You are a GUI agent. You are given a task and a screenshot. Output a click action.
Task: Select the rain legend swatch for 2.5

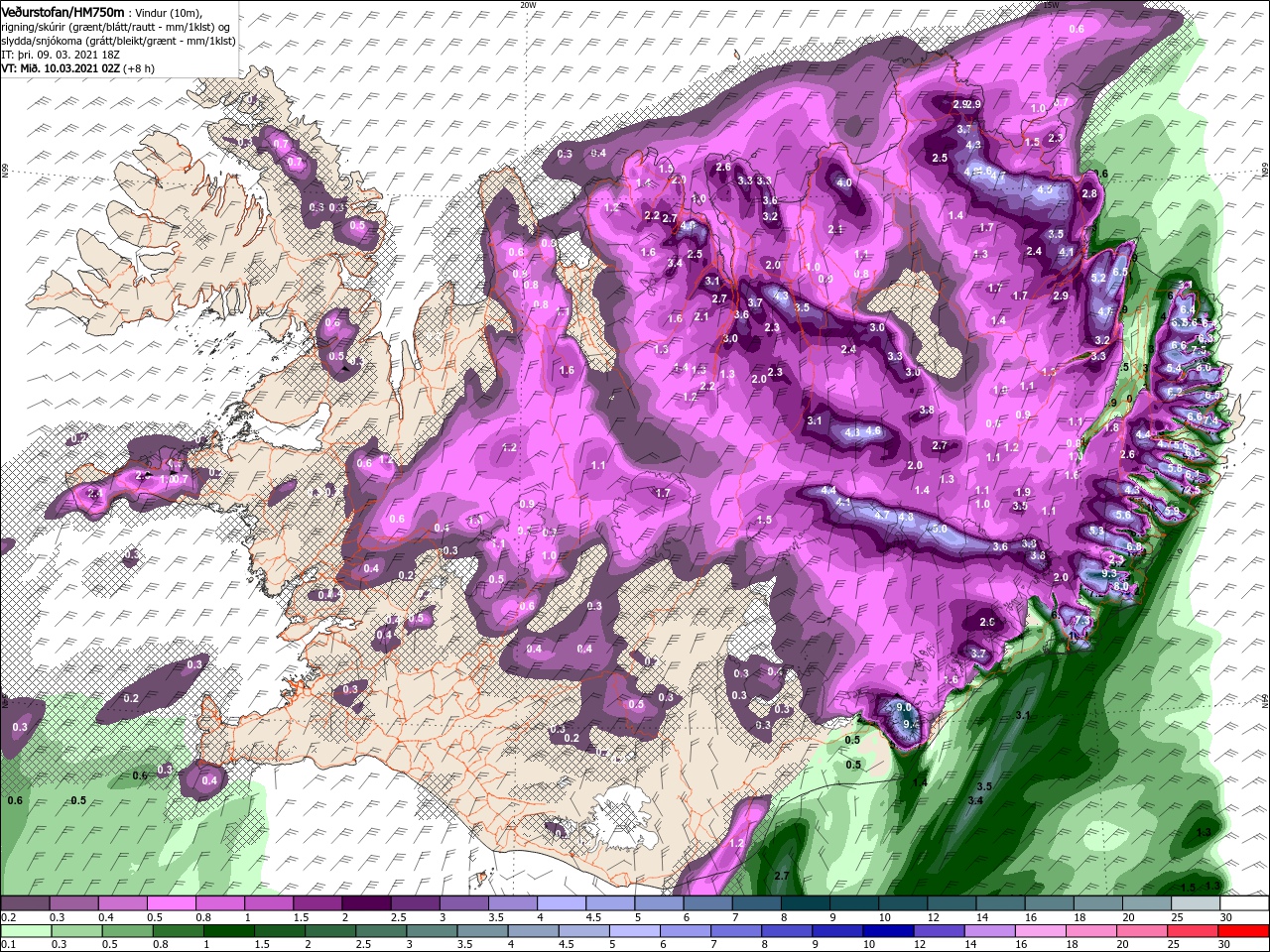pyautogui.click(x=380, y=931)
